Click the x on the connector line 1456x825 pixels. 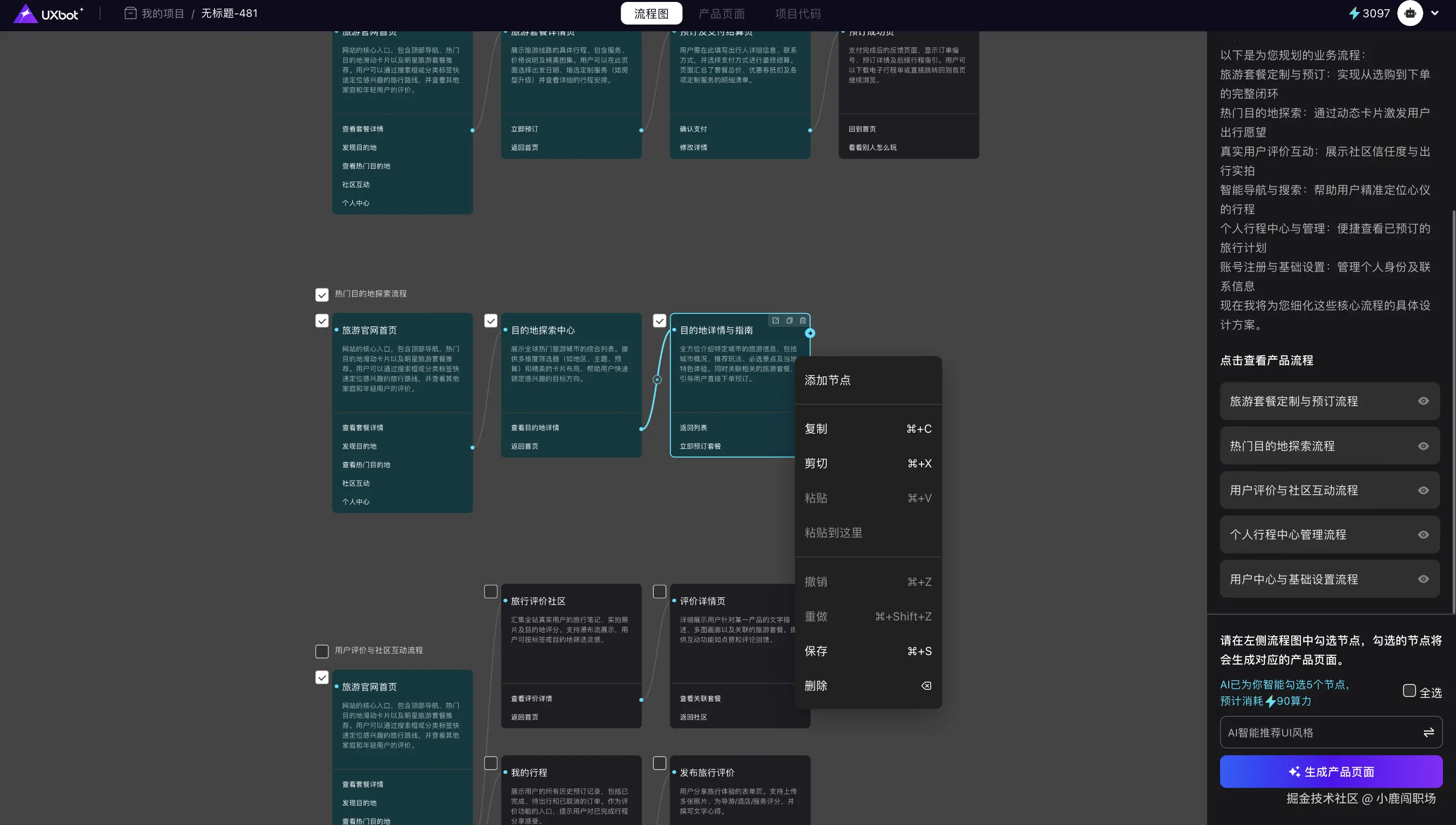coord(657,380)
